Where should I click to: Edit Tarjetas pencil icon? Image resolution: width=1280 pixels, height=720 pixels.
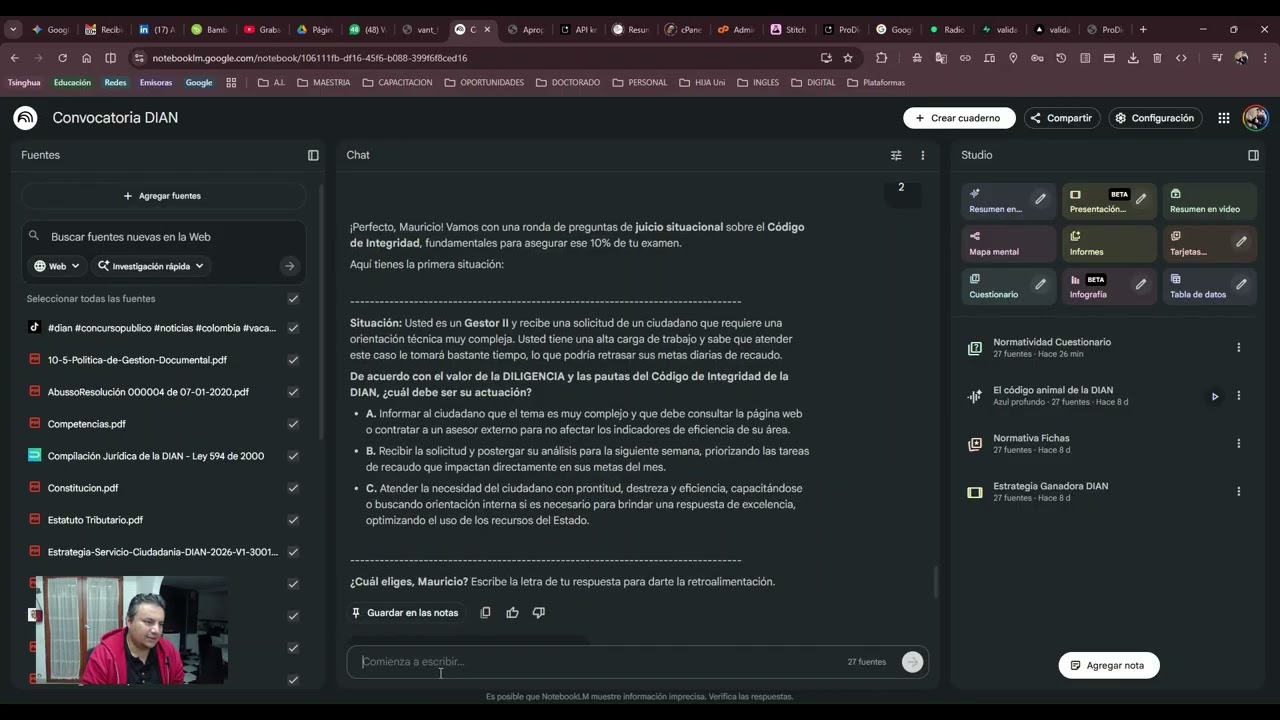(x=1241, y=242)
